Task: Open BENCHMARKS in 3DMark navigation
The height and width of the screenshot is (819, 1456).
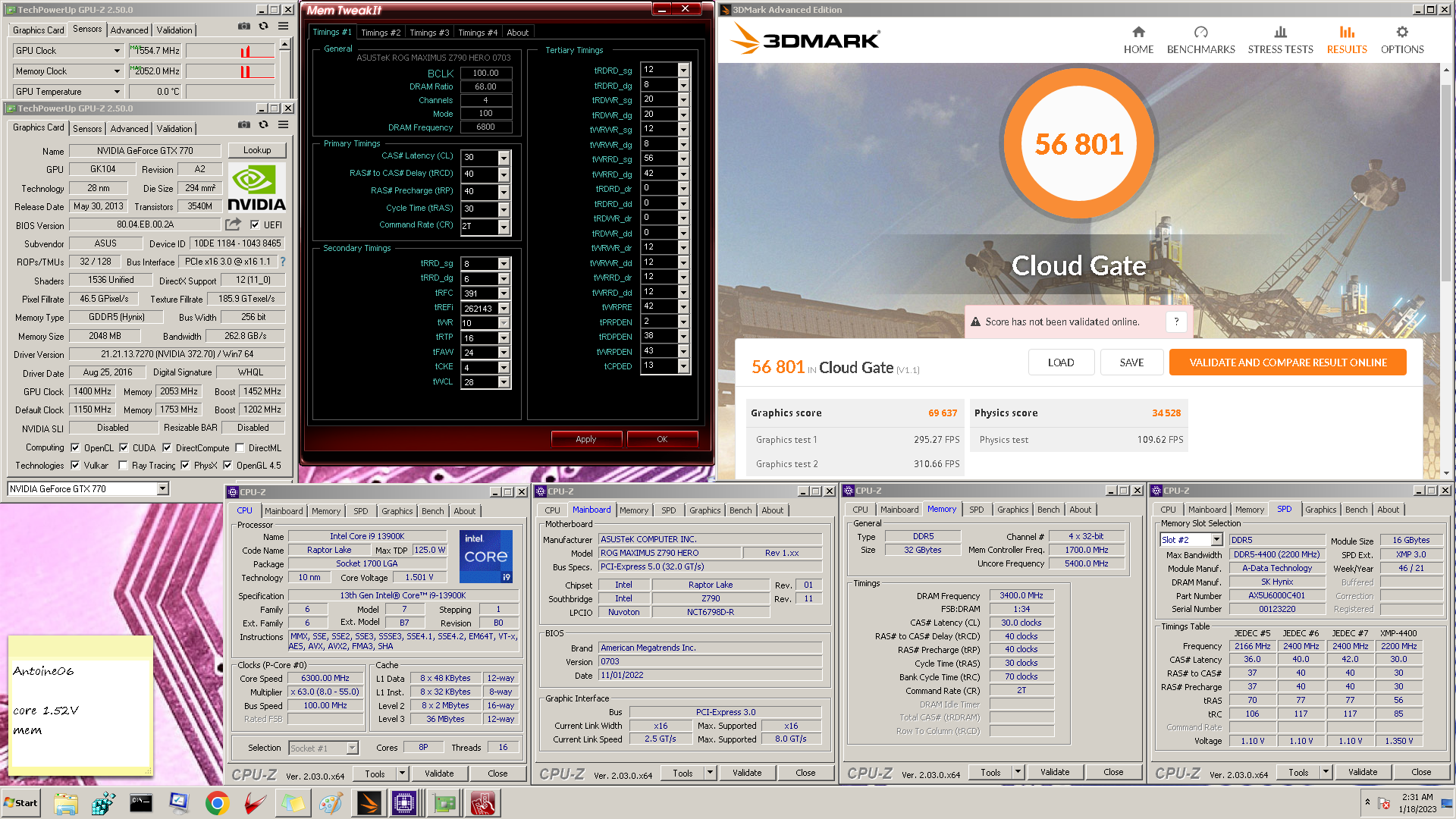Action: pyautogui.click(x=1200, y=40)
